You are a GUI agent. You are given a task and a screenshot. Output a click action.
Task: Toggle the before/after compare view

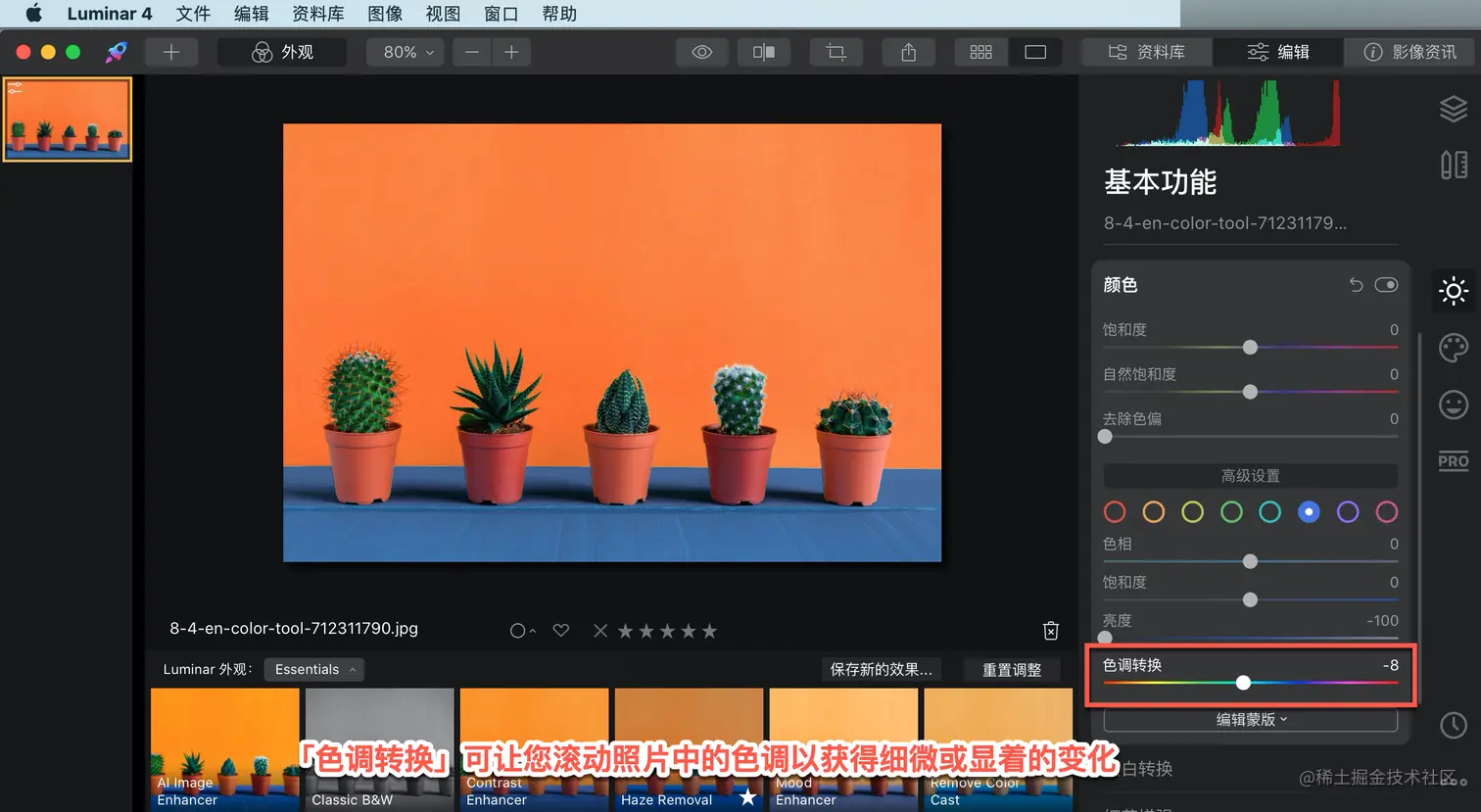coord(764,52)
